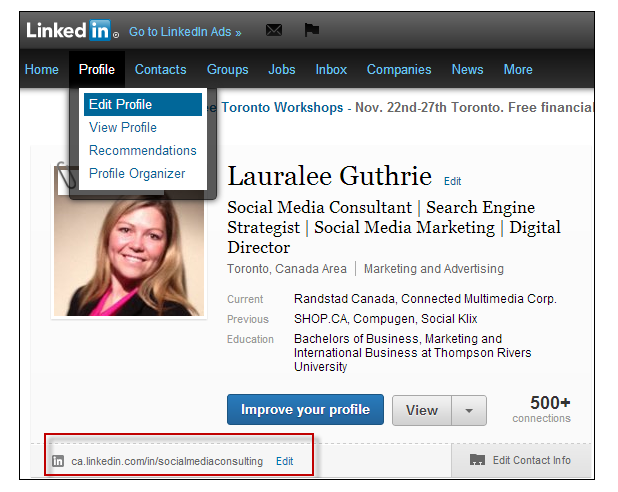618x492 pixels.
Task: Open the Contacts menu
Action: coord(160,69)
